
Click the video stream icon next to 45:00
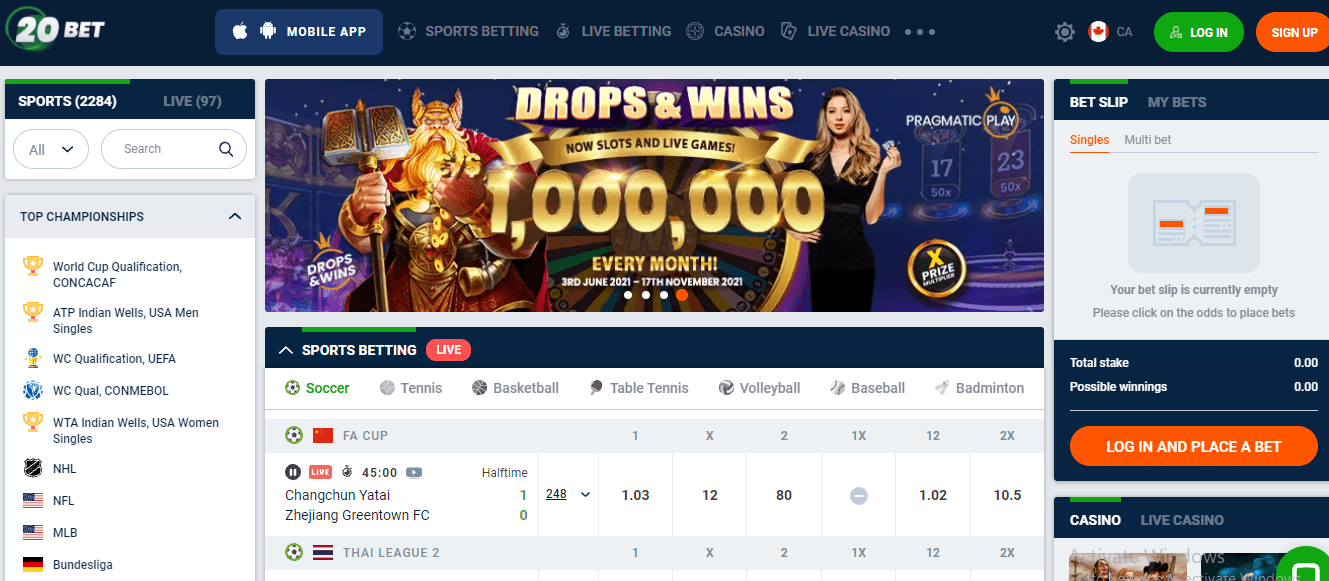414,472
